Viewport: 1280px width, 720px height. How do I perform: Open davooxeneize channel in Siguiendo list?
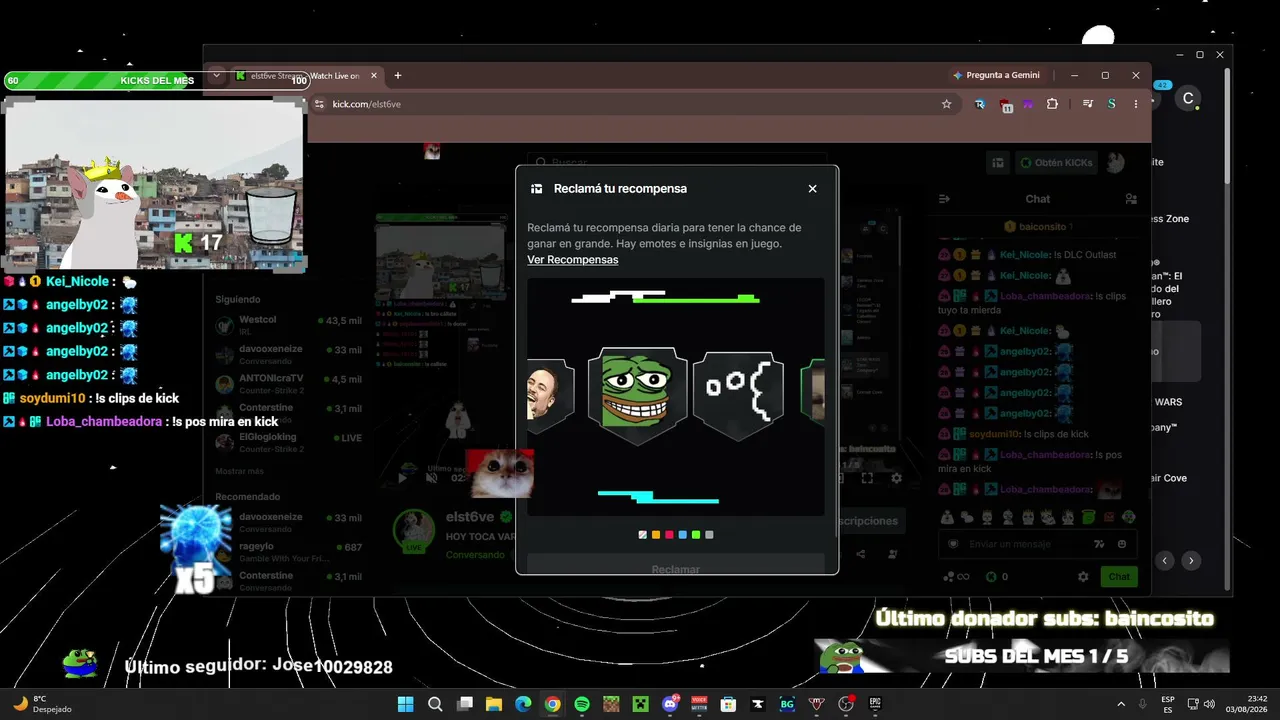289,355
